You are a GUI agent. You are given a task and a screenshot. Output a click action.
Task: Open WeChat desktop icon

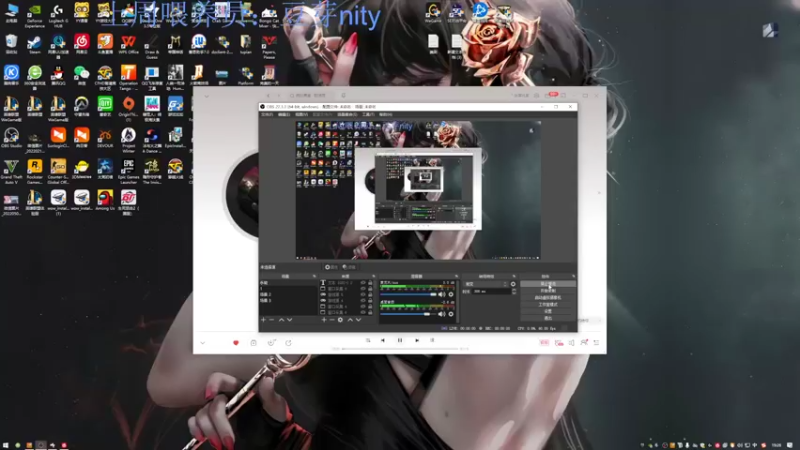tap(82, 76)
